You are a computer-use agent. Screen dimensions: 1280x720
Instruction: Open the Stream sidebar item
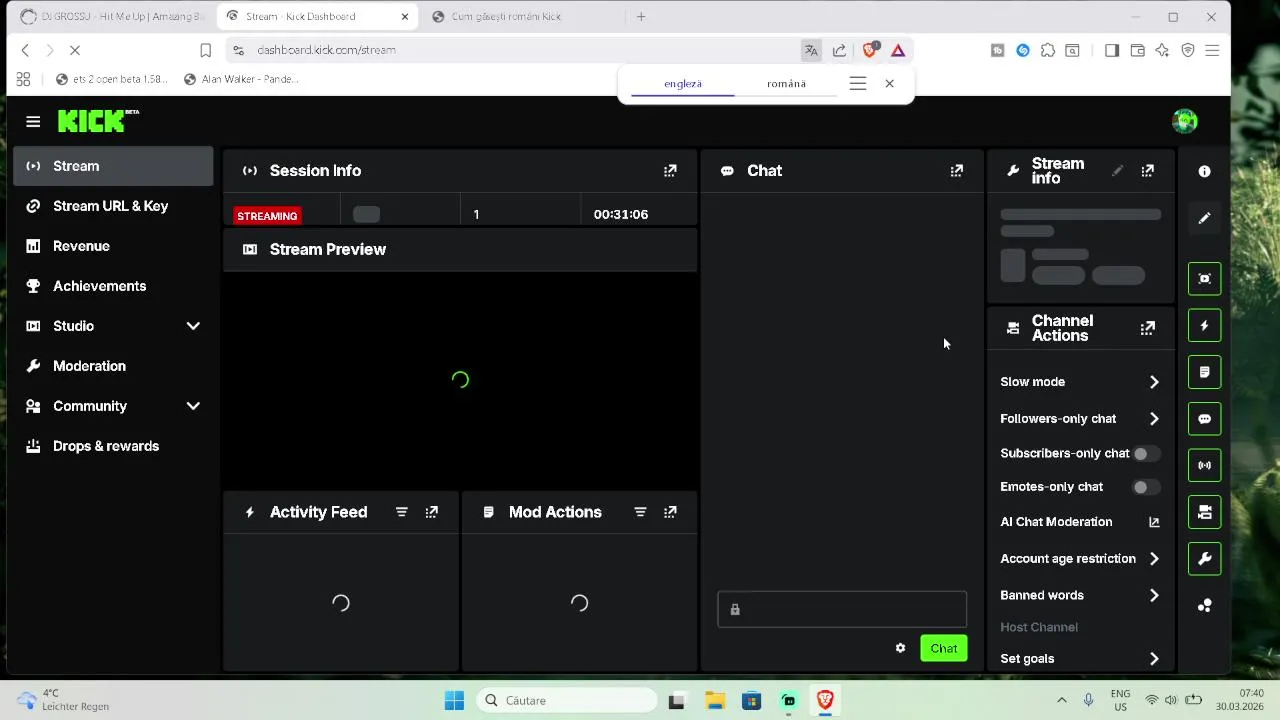113,166
